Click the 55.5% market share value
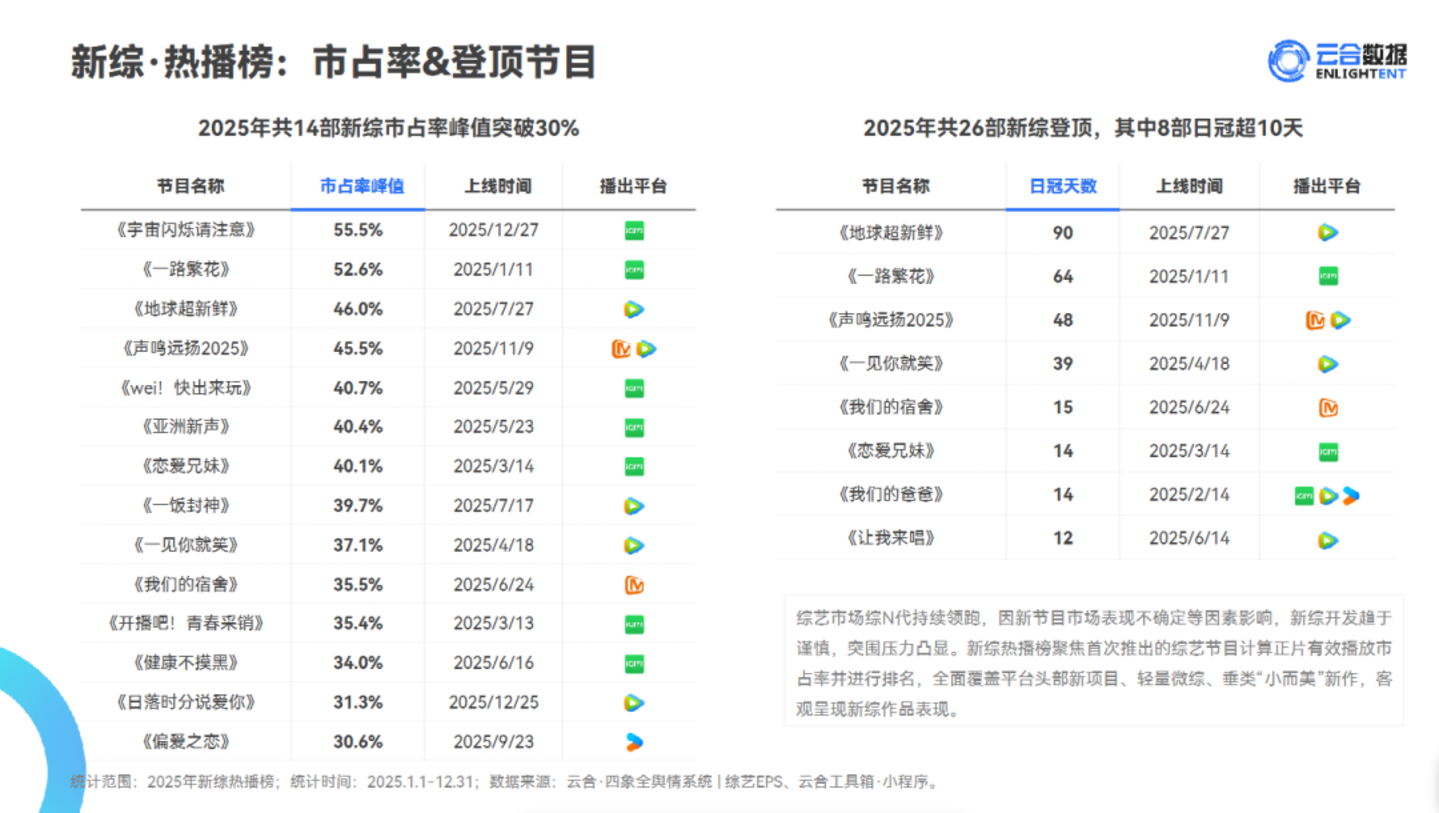Image resolution: width=1439 pixels, height=813 pixels. pos(358,230)
